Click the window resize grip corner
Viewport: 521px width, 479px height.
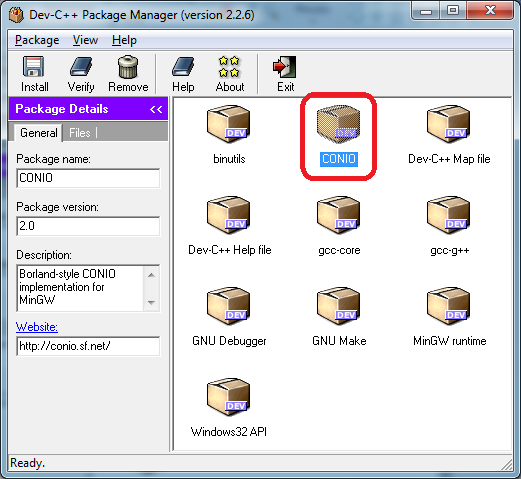[x=507, y=465]
